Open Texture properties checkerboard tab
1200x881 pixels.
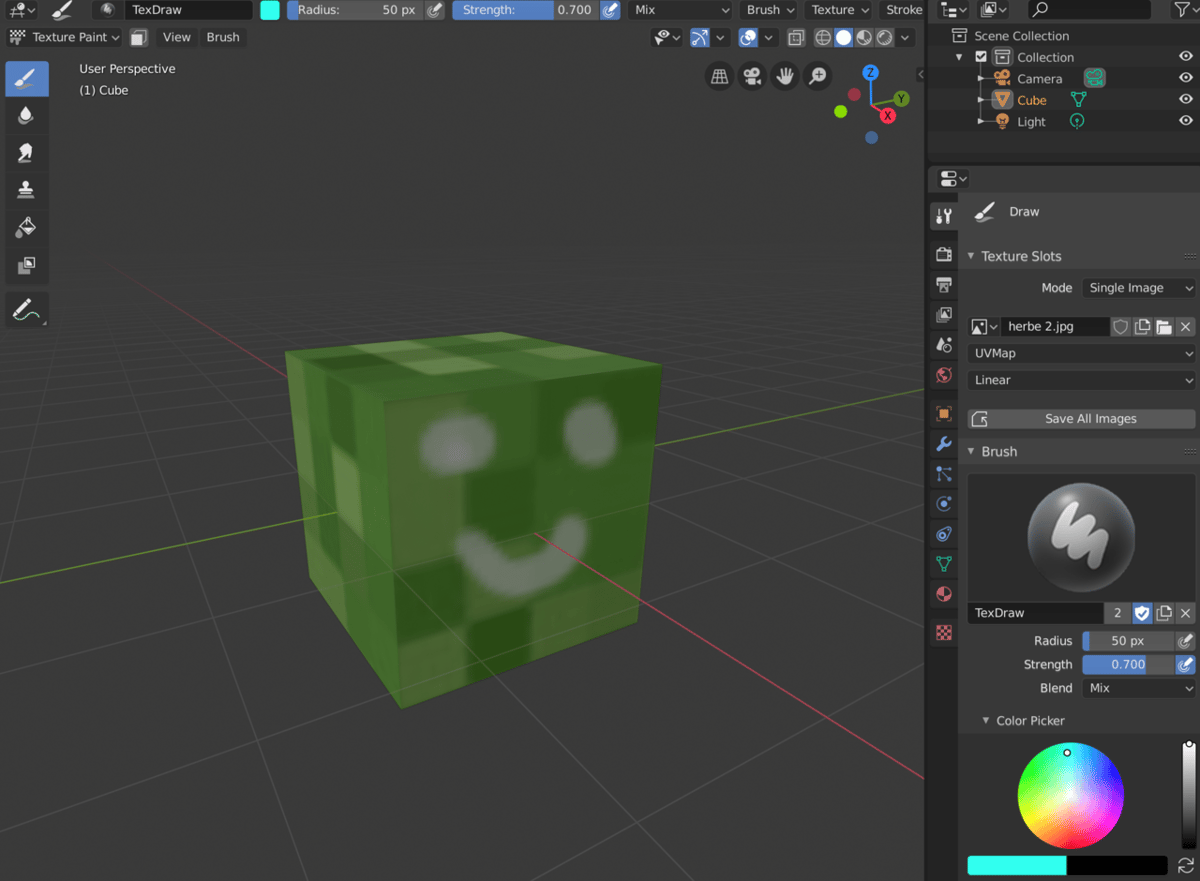coord(943,633)
